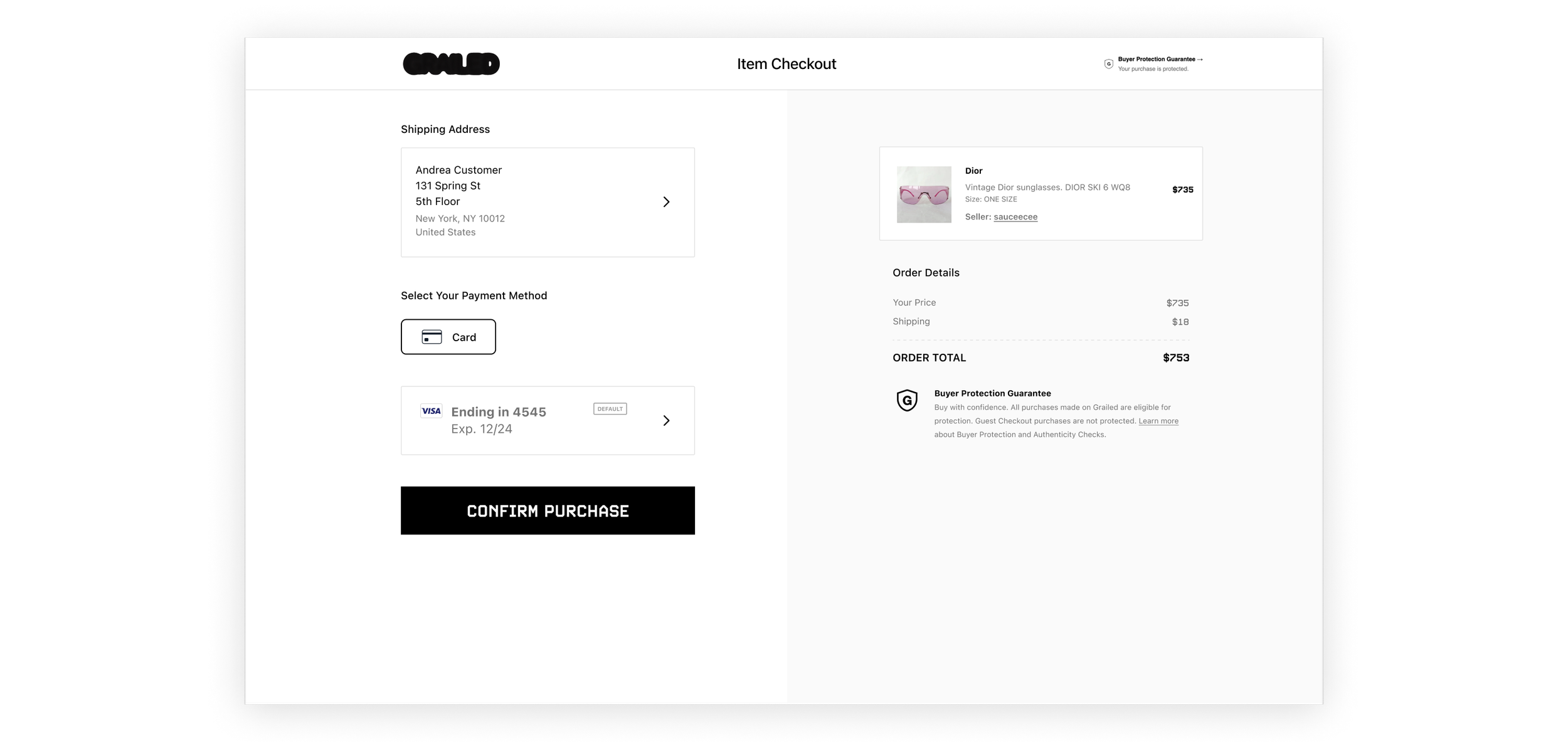Click the Item Checkout page title
Viewport: 1568px width, 742px height.
787,64
